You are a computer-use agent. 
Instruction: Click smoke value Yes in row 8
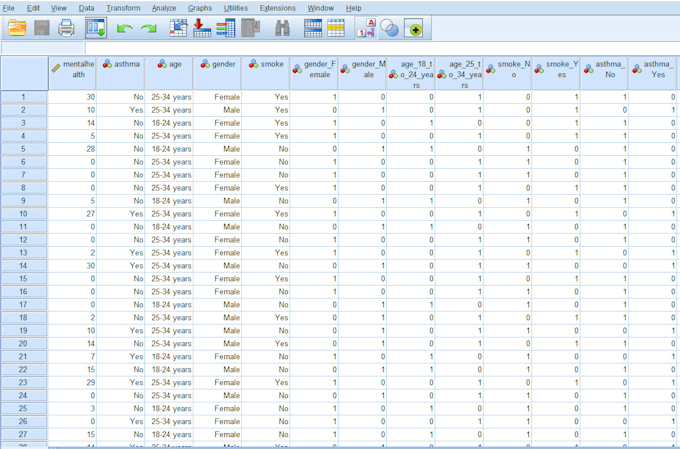pos(266,187)
